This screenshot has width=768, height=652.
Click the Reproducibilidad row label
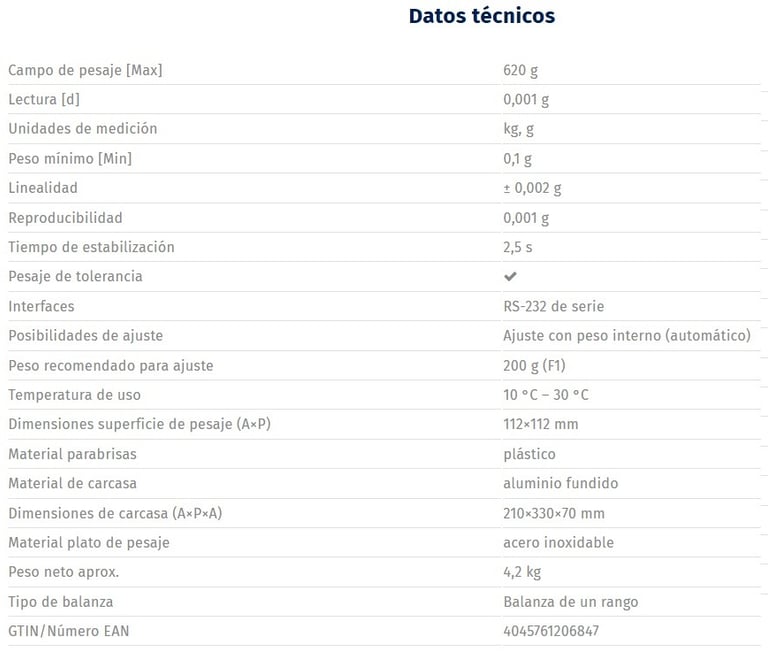[65, 217]
